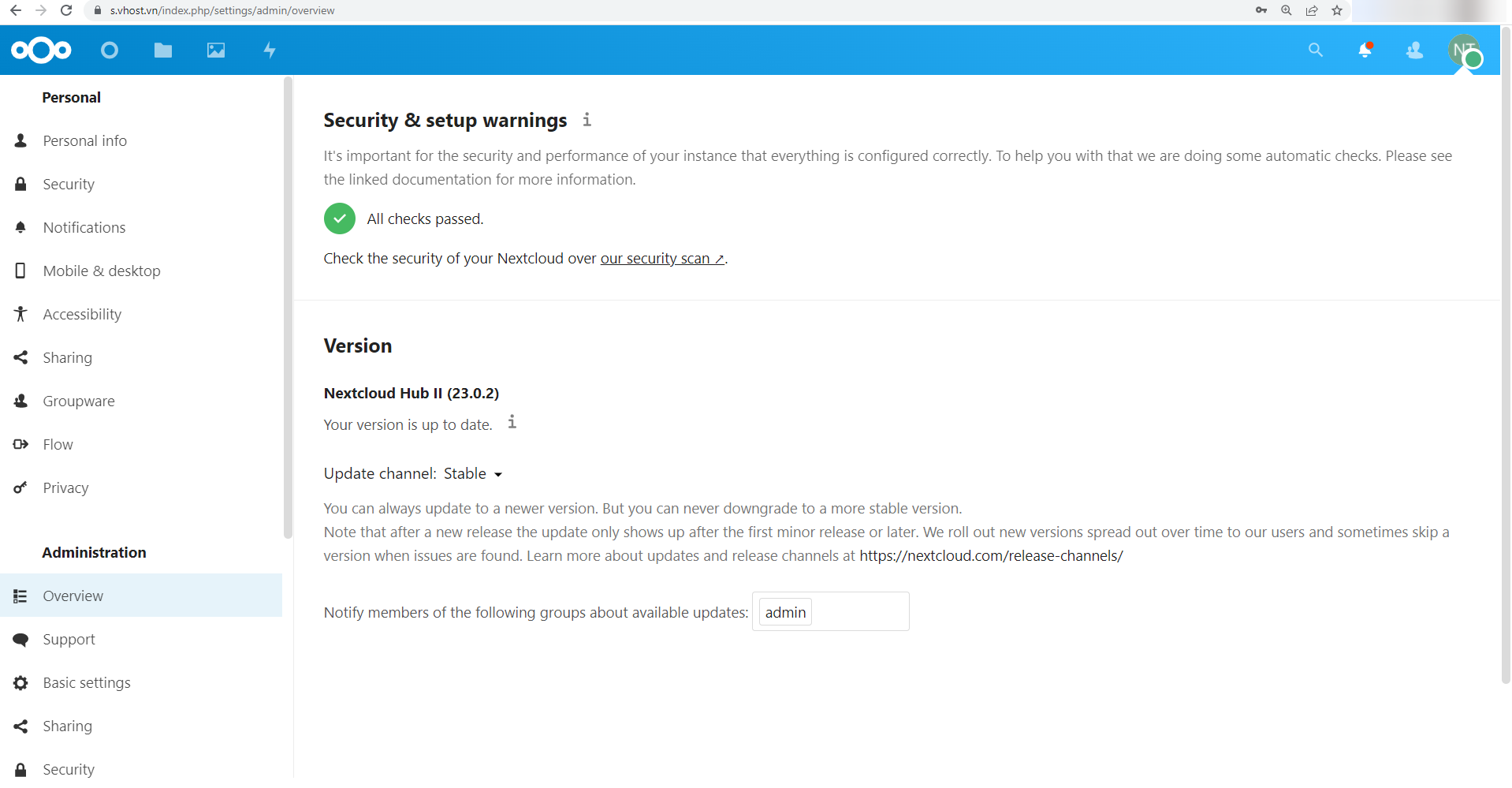Open Mobile & desktop settings
Screen dimensions: 1512x788
coord(102,271)
